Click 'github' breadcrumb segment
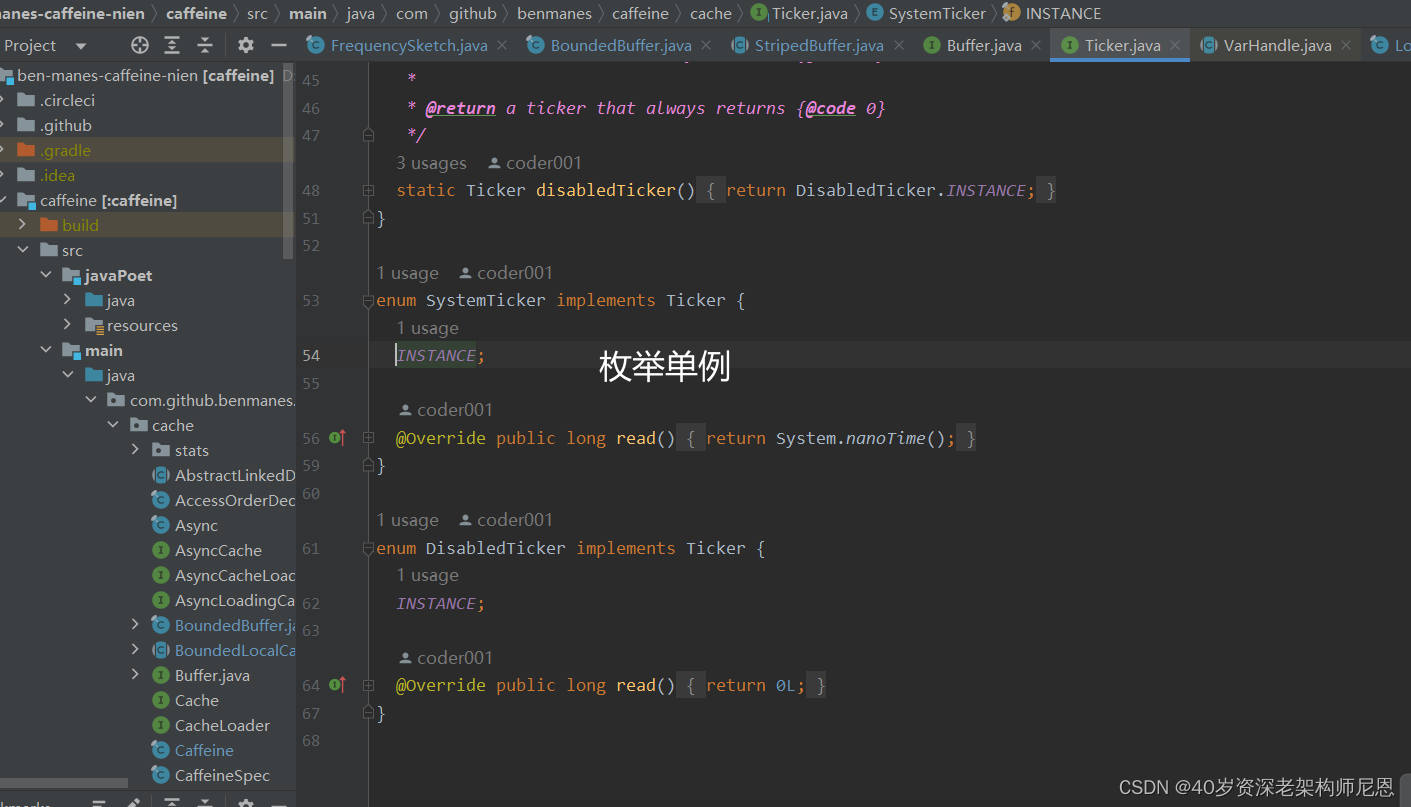Image resolution: width=1411 pixels, height=807 pixels. [472, 13]
